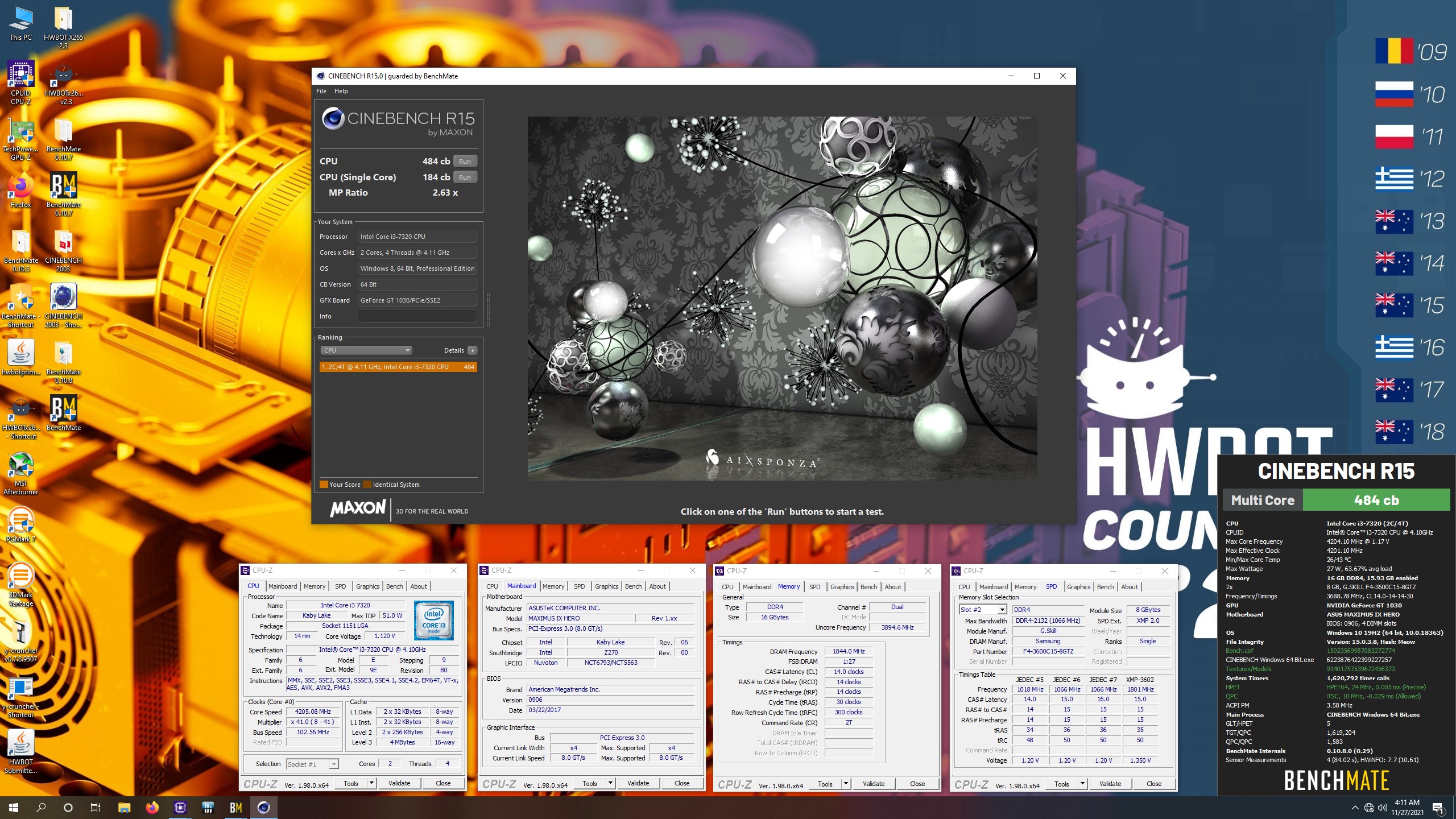The image size is (1456, 819).
Task: Click the Cortana circle on the taskbar
Action: click(68, 808)
